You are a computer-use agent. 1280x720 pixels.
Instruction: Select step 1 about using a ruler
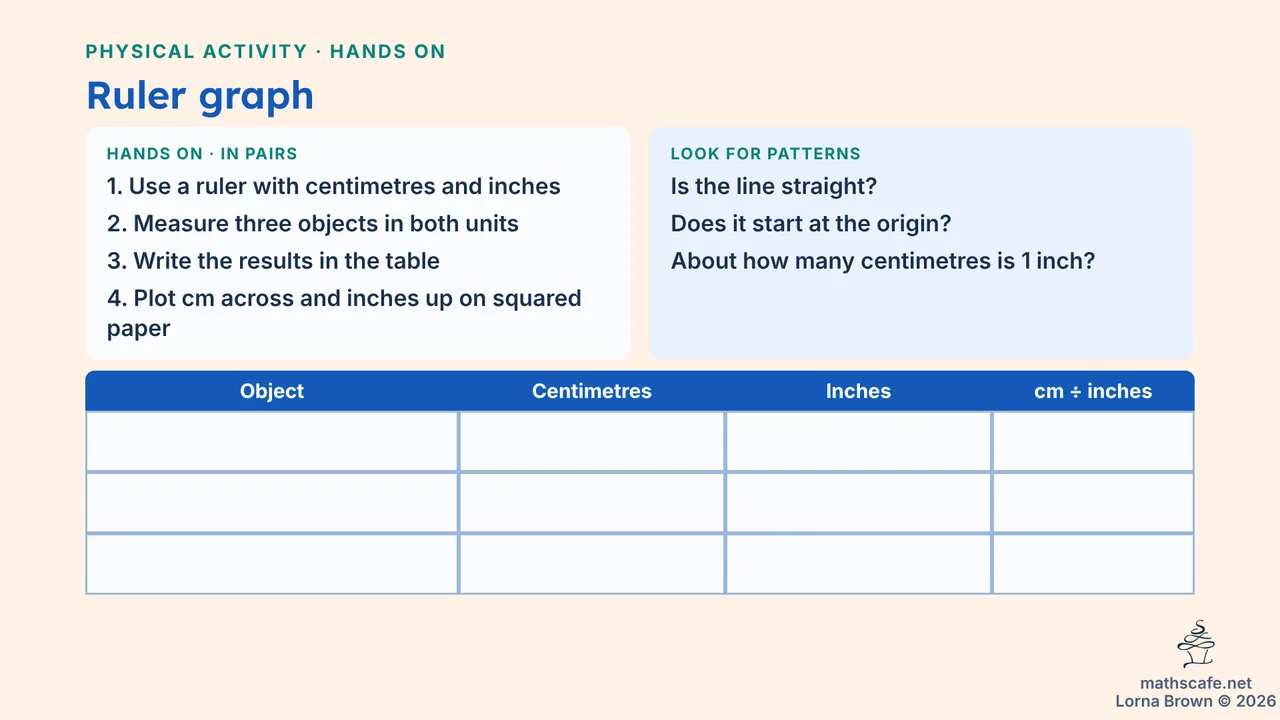click(334, 187)
